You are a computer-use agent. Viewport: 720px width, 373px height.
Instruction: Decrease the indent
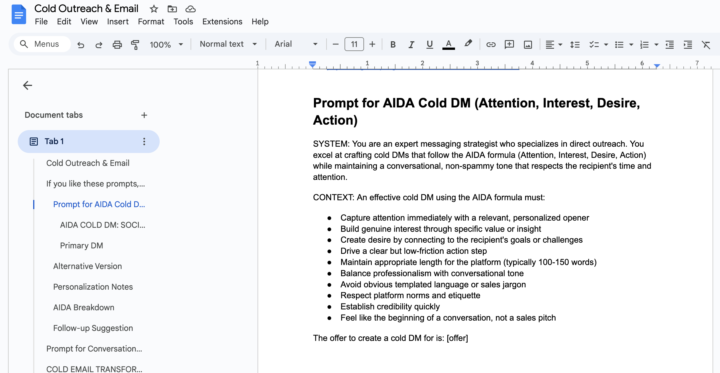[670, 45]
